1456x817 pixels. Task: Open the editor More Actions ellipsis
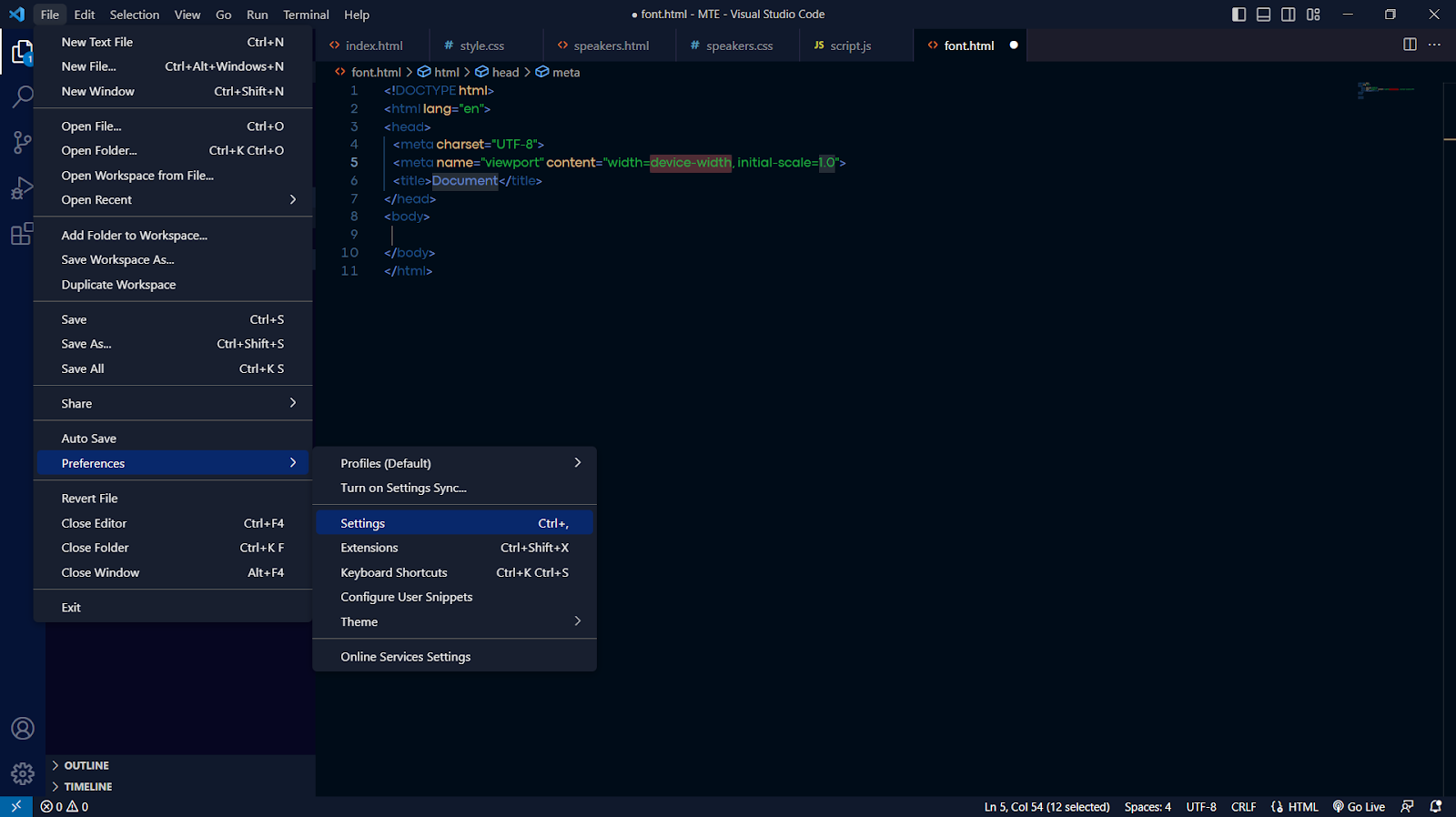[x=1434, y=45]
